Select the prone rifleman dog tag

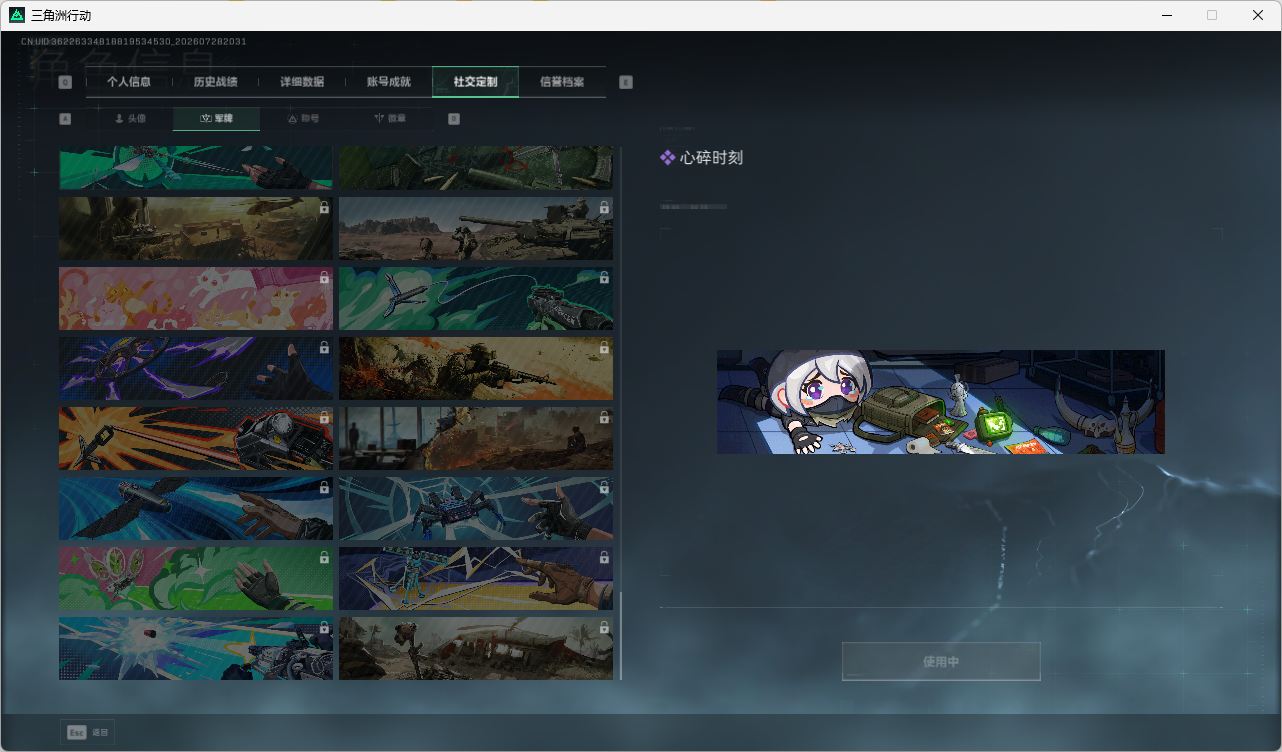pos(476,368)
